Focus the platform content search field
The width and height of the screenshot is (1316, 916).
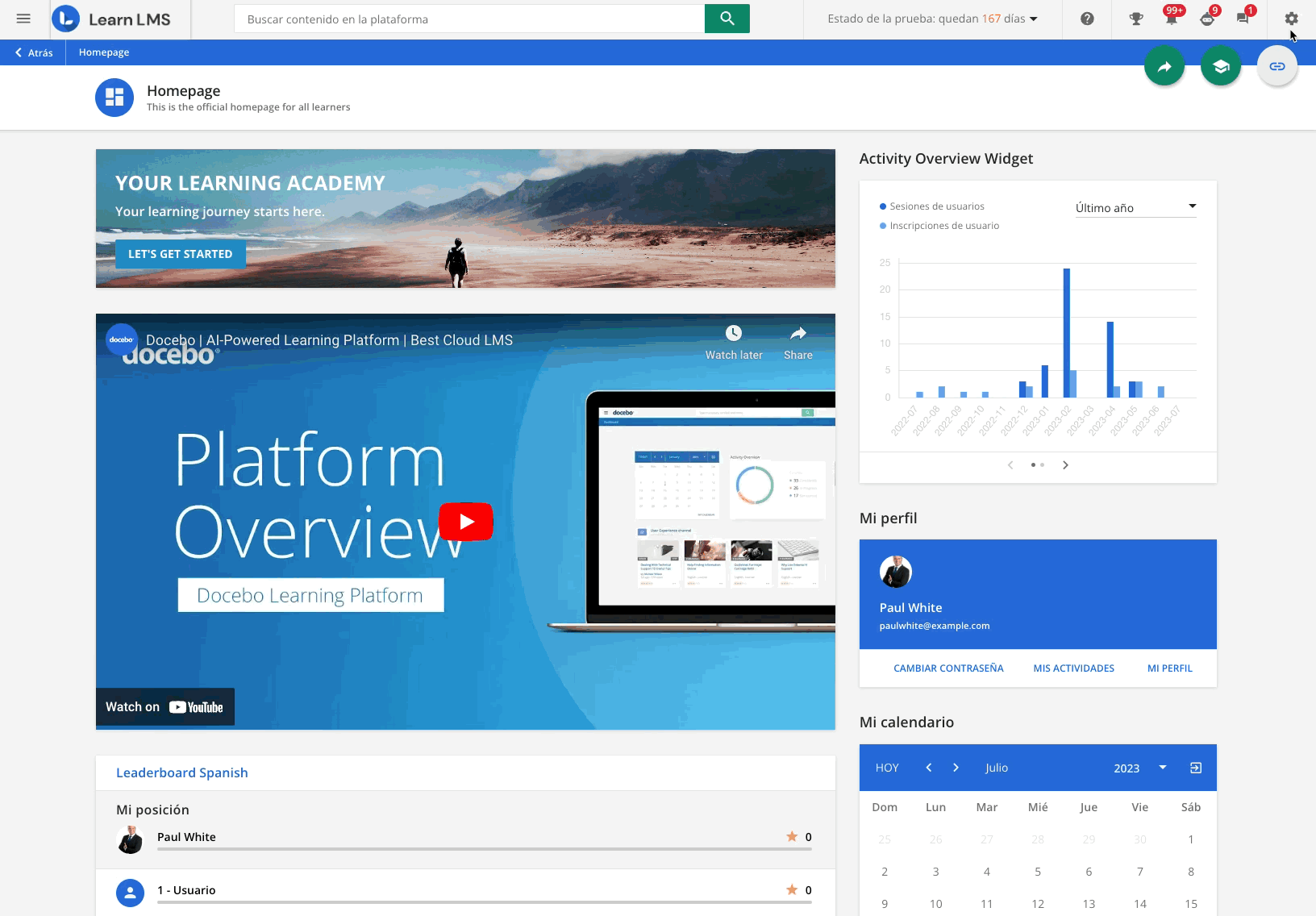coord(469,19)
